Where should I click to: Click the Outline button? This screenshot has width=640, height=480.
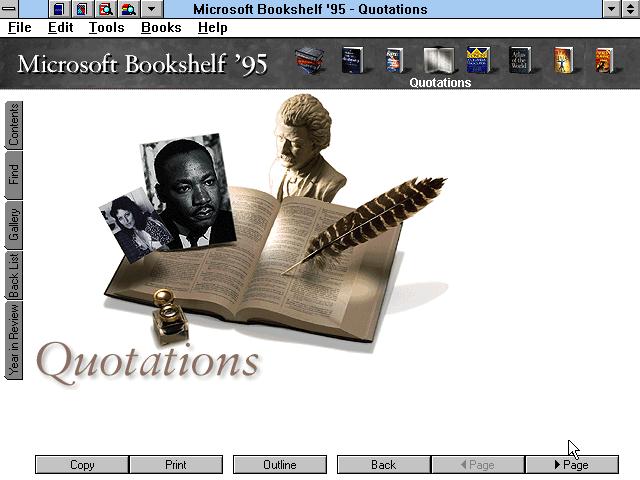coord(280,465)
